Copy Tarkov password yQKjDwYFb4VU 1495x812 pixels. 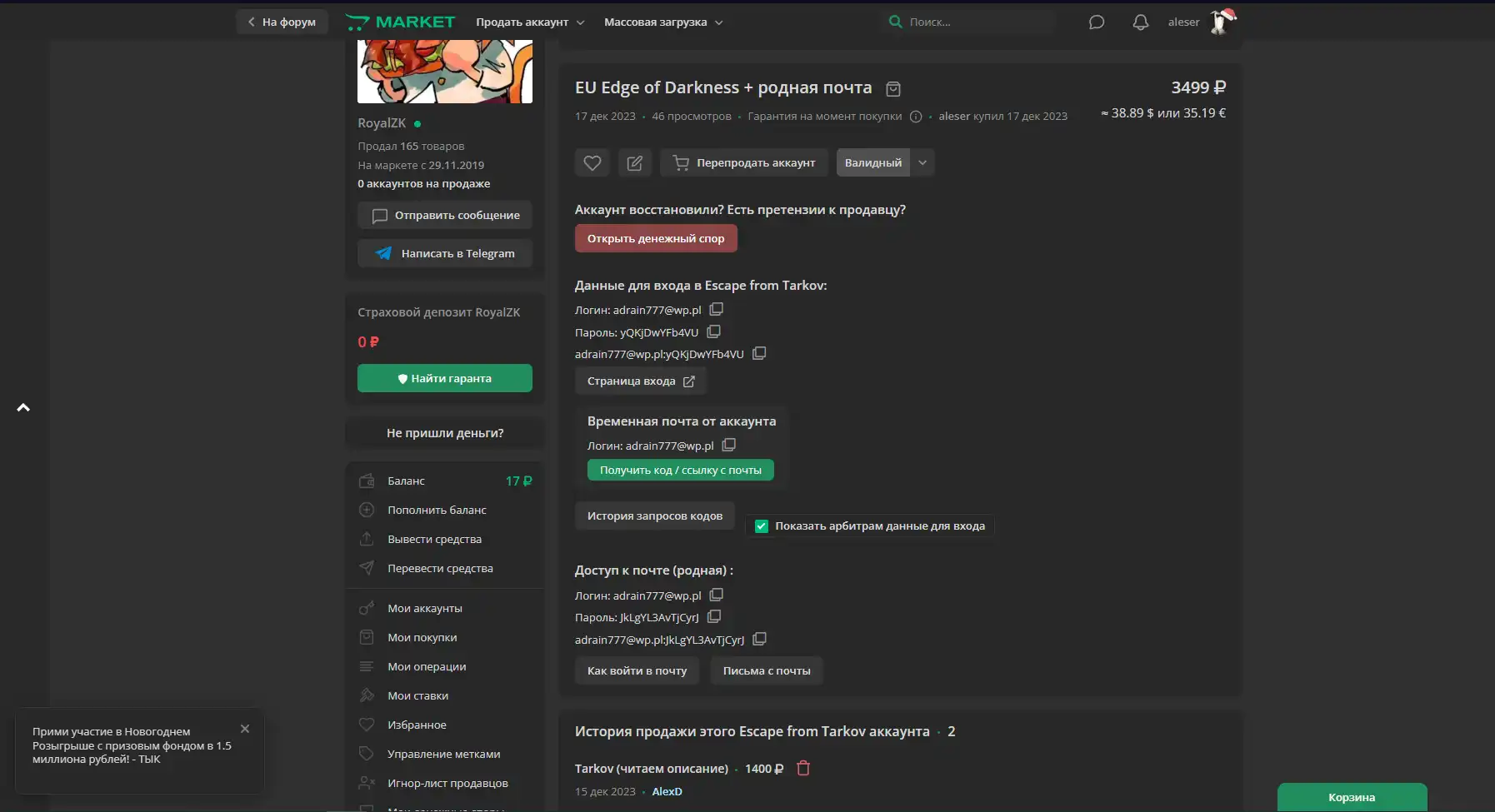click(x=714, y=331)
